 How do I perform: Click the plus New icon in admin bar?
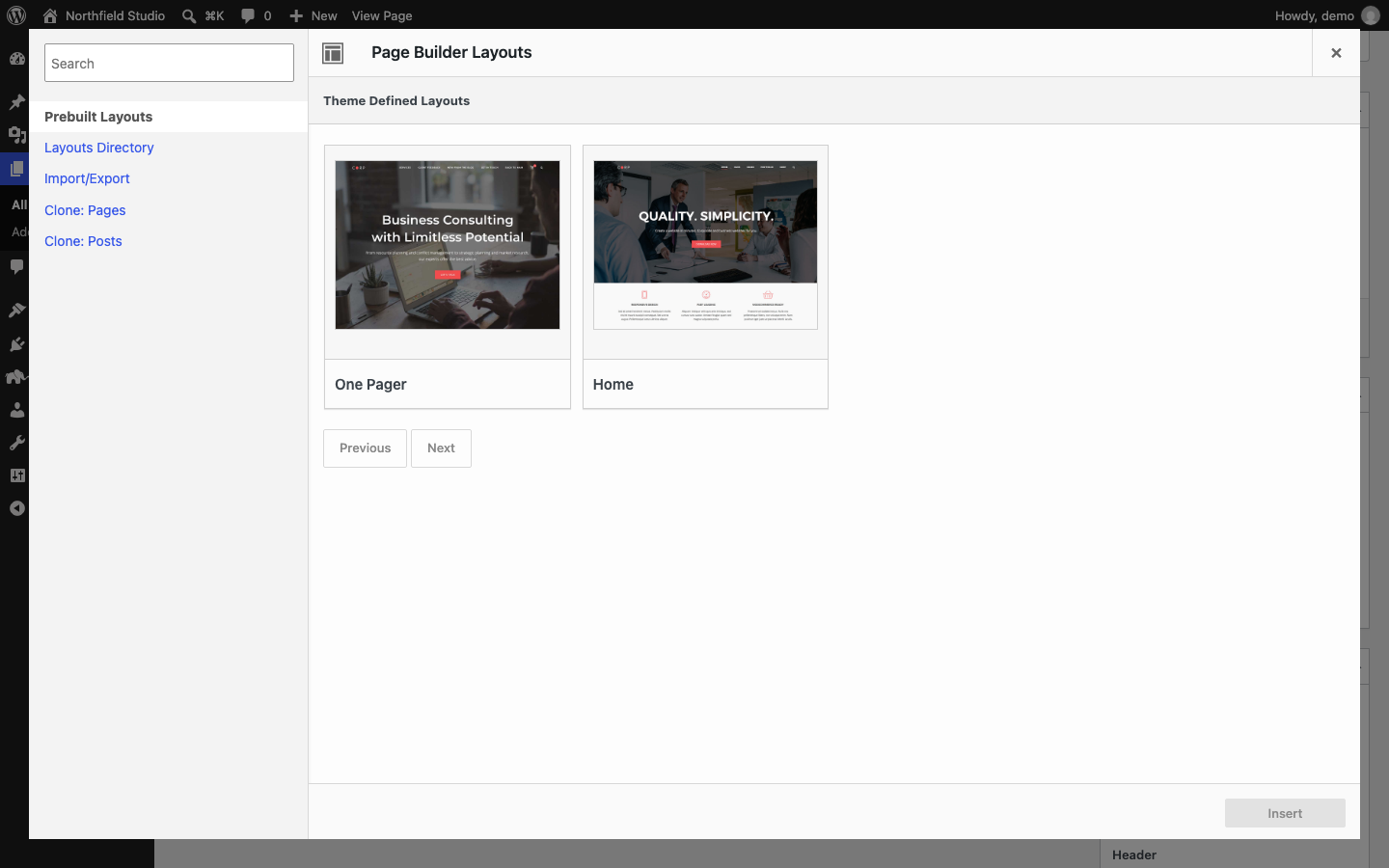point(296,15)
